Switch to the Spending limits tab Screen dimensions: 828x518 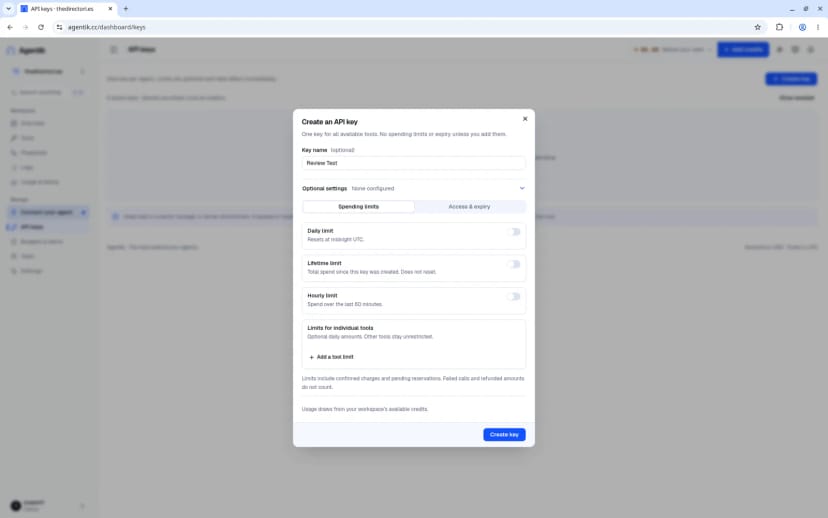(359, 207)
